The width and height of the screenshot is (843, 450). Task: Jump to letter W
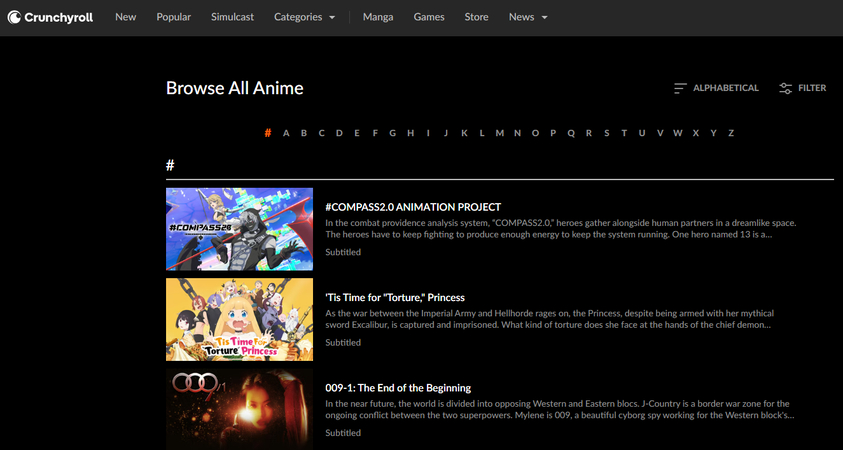click(677, 133)
